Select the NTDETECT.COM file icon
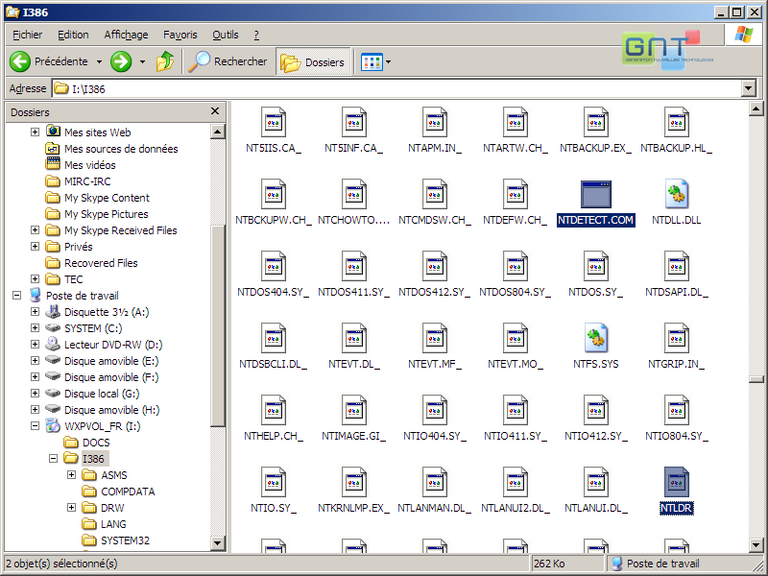The height and width of the screenshot is (576, 768). (x=596, y=194)
